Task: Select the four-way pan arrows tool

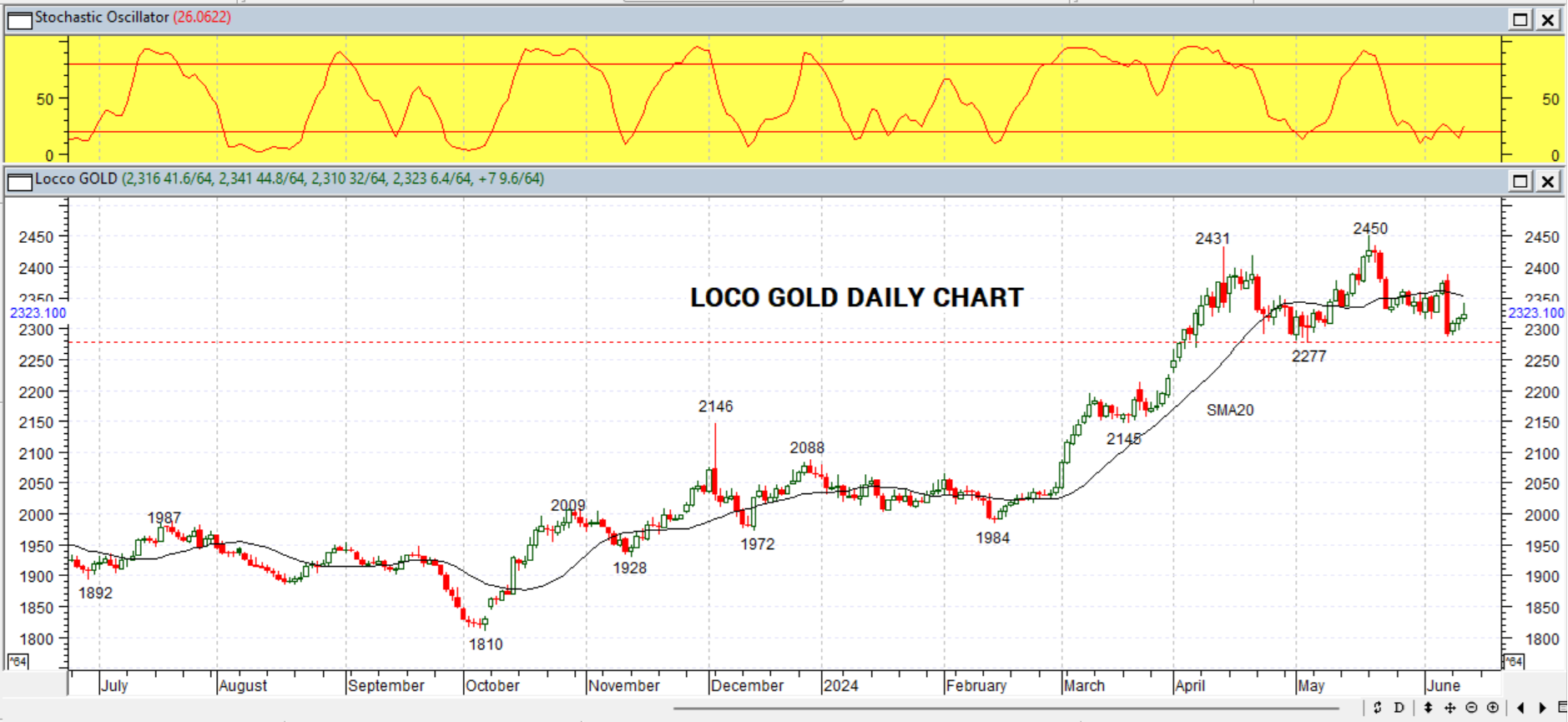Action: pos(1450,708)
